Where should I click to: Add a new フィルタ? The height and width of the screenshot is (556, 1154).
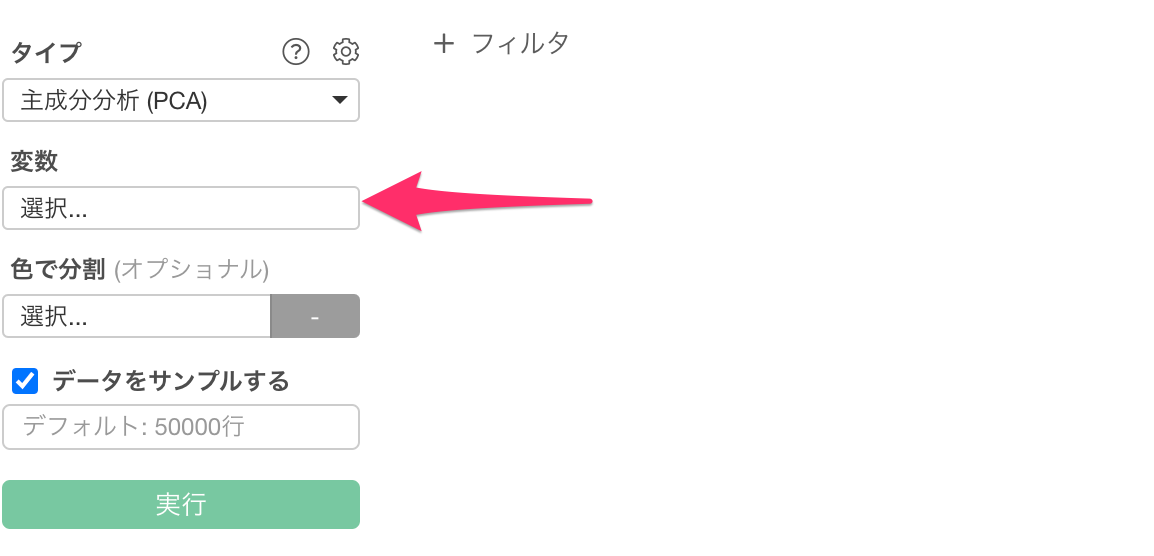pos(501,43)
